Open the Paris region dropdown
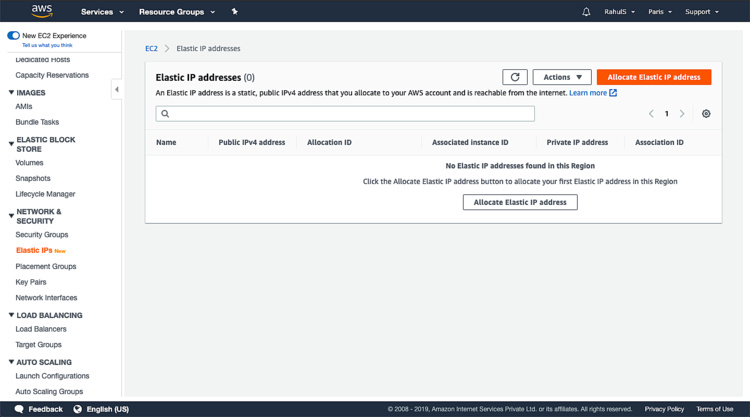The height and width of the screenshot is (417, 750). tap(660, 12)
